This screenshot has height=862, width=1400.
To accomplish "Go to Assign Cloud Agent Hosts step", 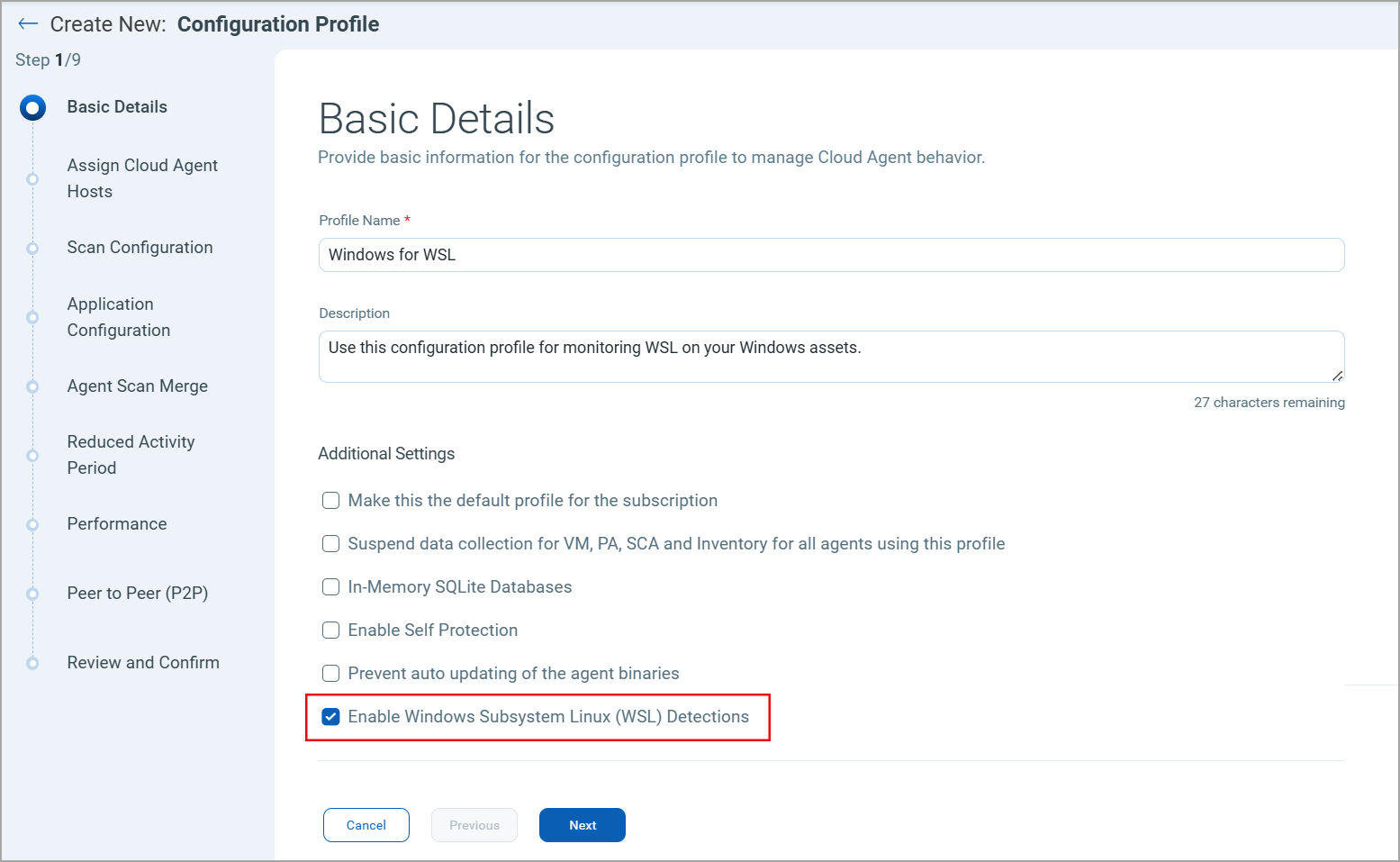I will point(142,178).
